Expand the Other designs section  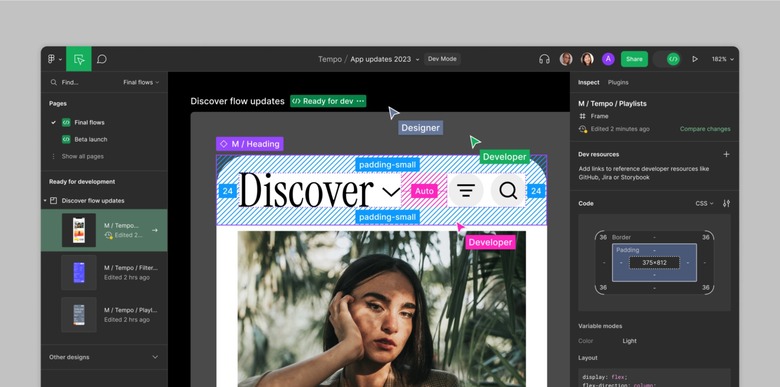pyautogui.click(x=155, y=357)
